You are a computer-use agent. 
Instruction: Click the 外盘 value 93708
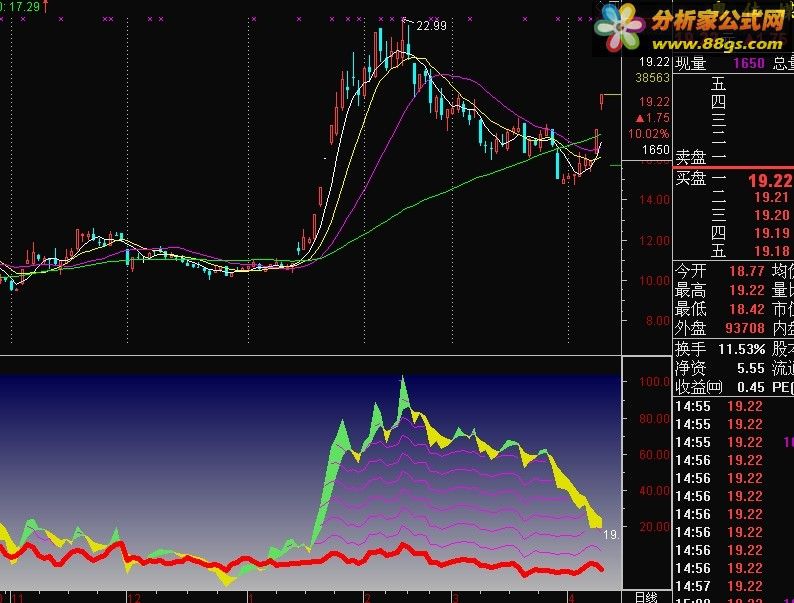[745, 328]
